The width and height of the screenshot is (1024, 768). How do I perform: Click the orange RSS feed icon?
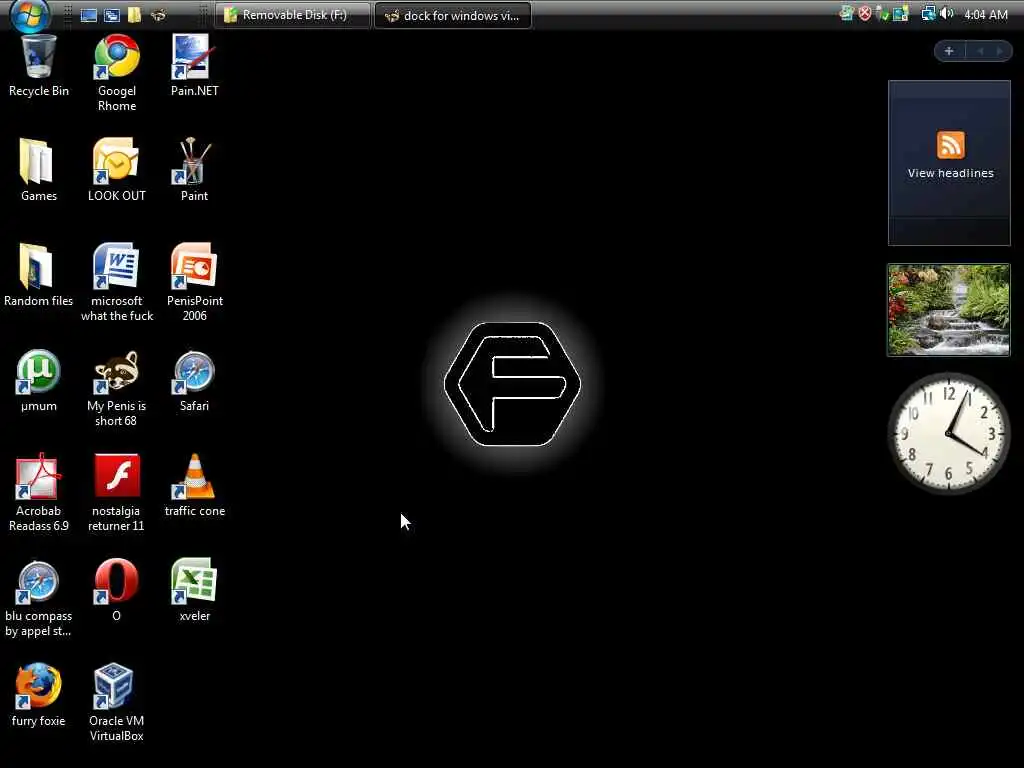click(950, 145)
